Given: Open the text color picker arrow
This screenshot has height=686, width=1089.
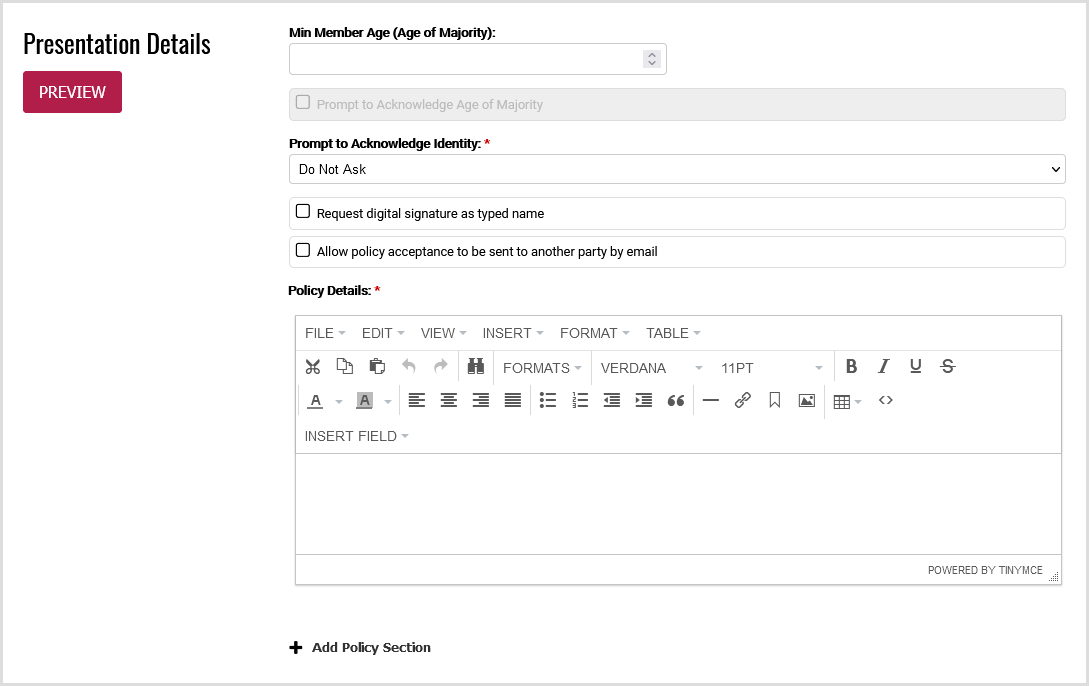Looking at the screenshot, I should 338,402.
